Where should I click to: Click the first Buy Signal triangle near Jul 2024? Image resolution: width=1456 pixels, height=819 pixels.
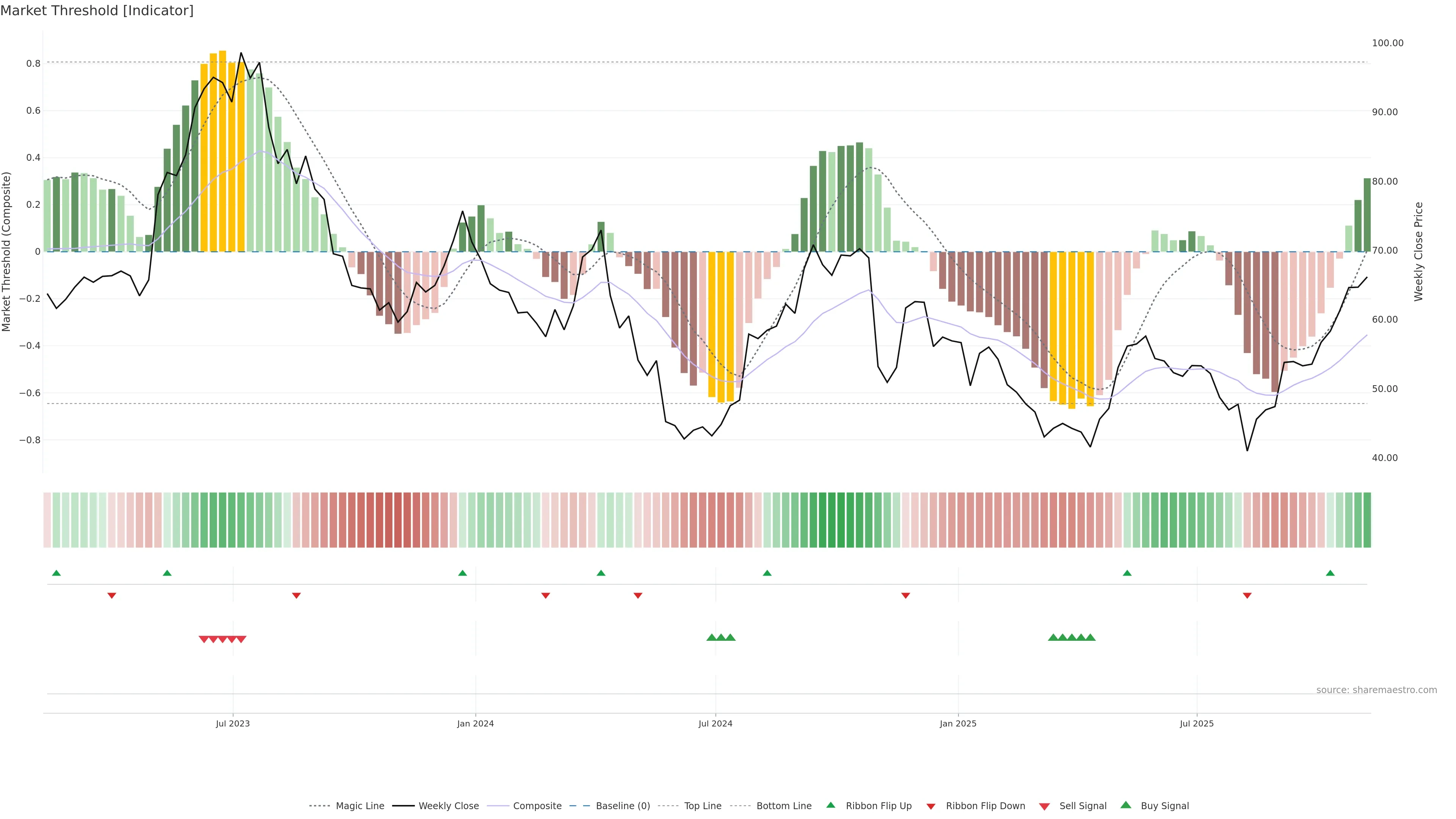click(x=712, y=637)
